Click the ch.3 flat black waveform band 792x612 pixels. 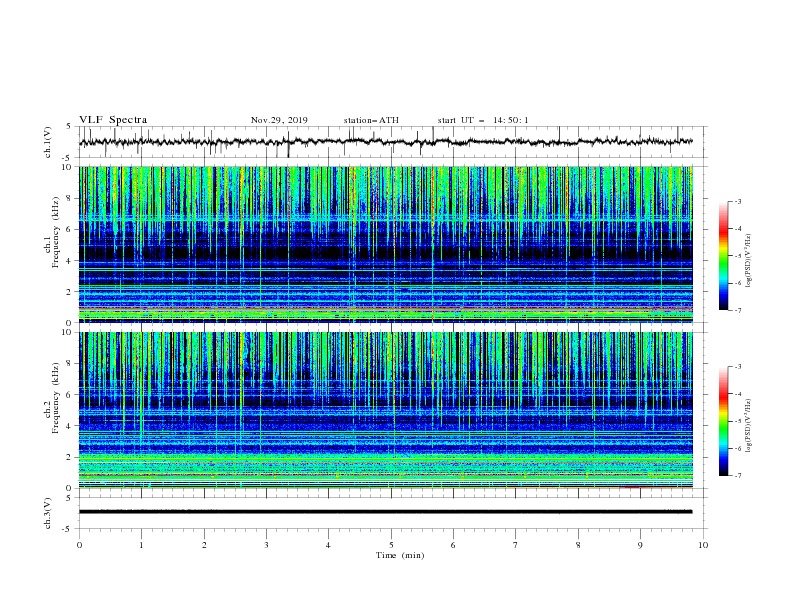pyautogui.click(x=385, y=512)
